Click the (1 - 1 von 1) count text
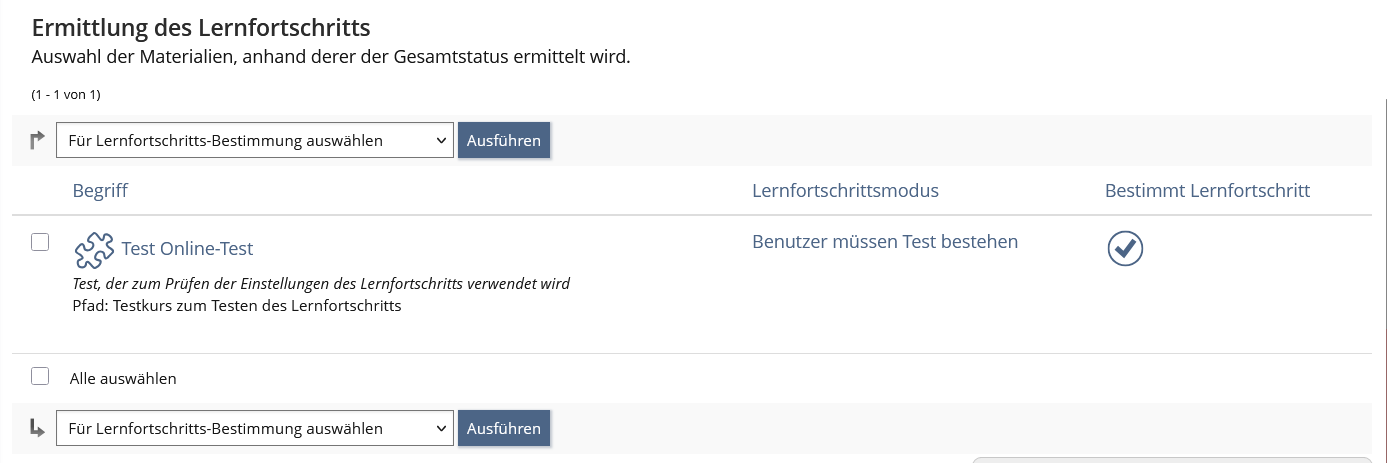1387x463 pixels. point(66,95)
